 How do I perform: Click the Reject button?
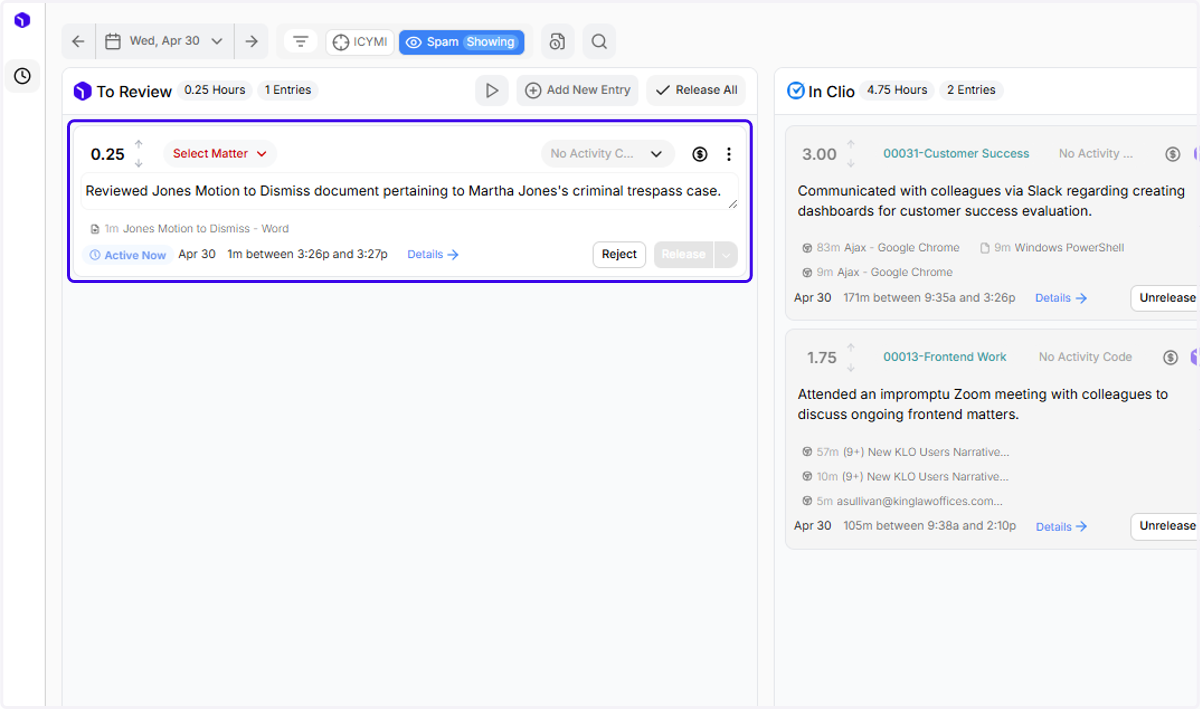619,254
